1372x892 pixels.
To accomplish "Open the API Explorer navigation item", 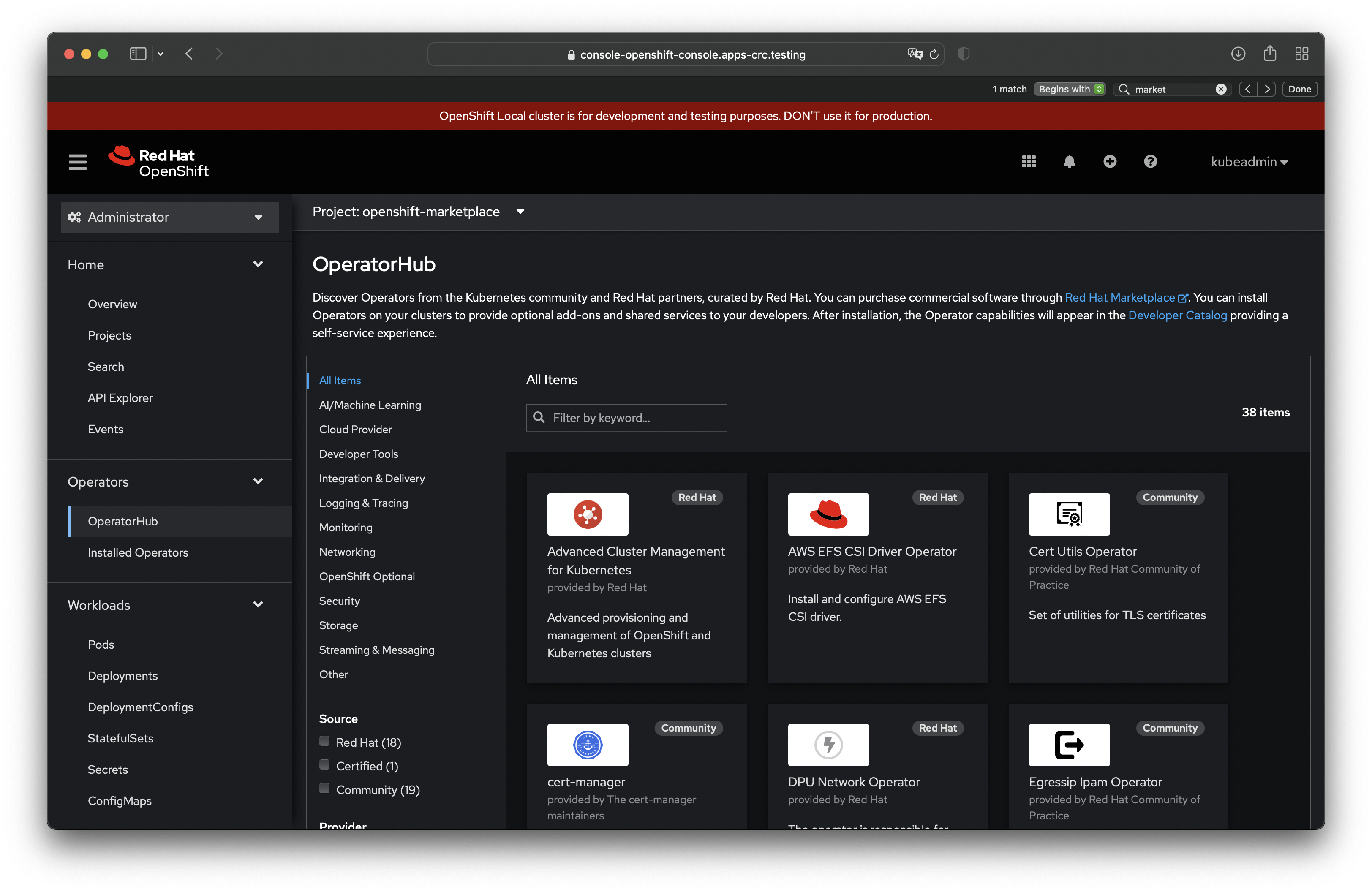I will tap(120, 397).
